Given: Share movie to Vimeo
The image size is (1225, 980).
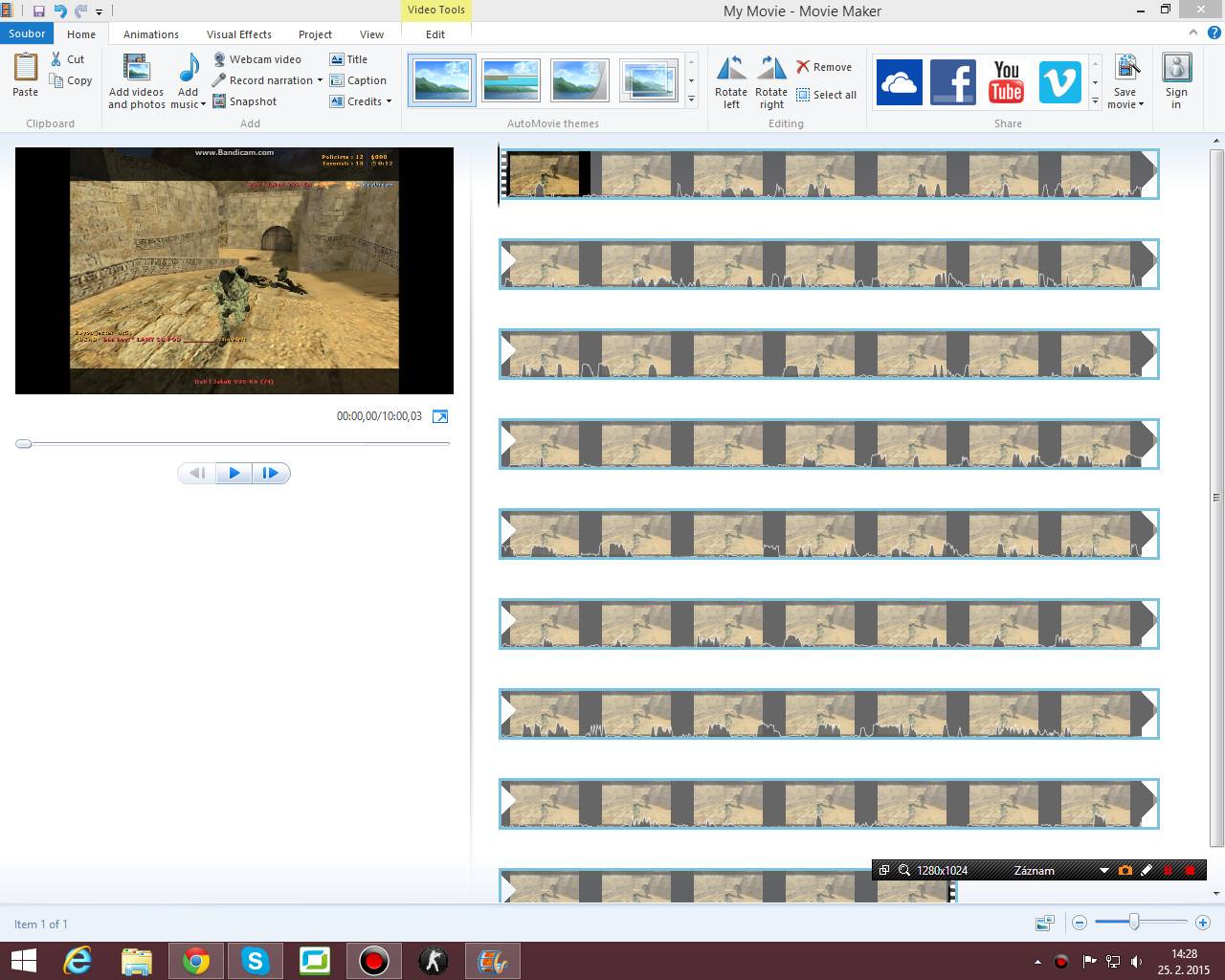Looking at the screenshot, I should point(1060,81).
